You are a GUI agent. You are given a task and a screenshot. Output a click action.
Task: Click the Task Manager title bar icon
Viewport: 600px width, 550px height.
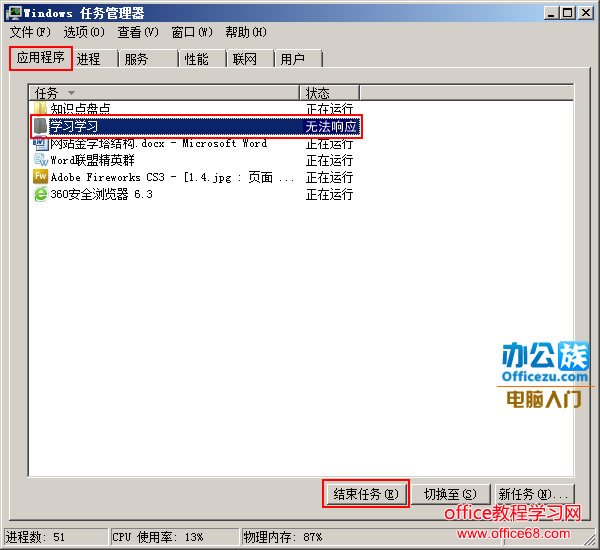tap(13, 13)
